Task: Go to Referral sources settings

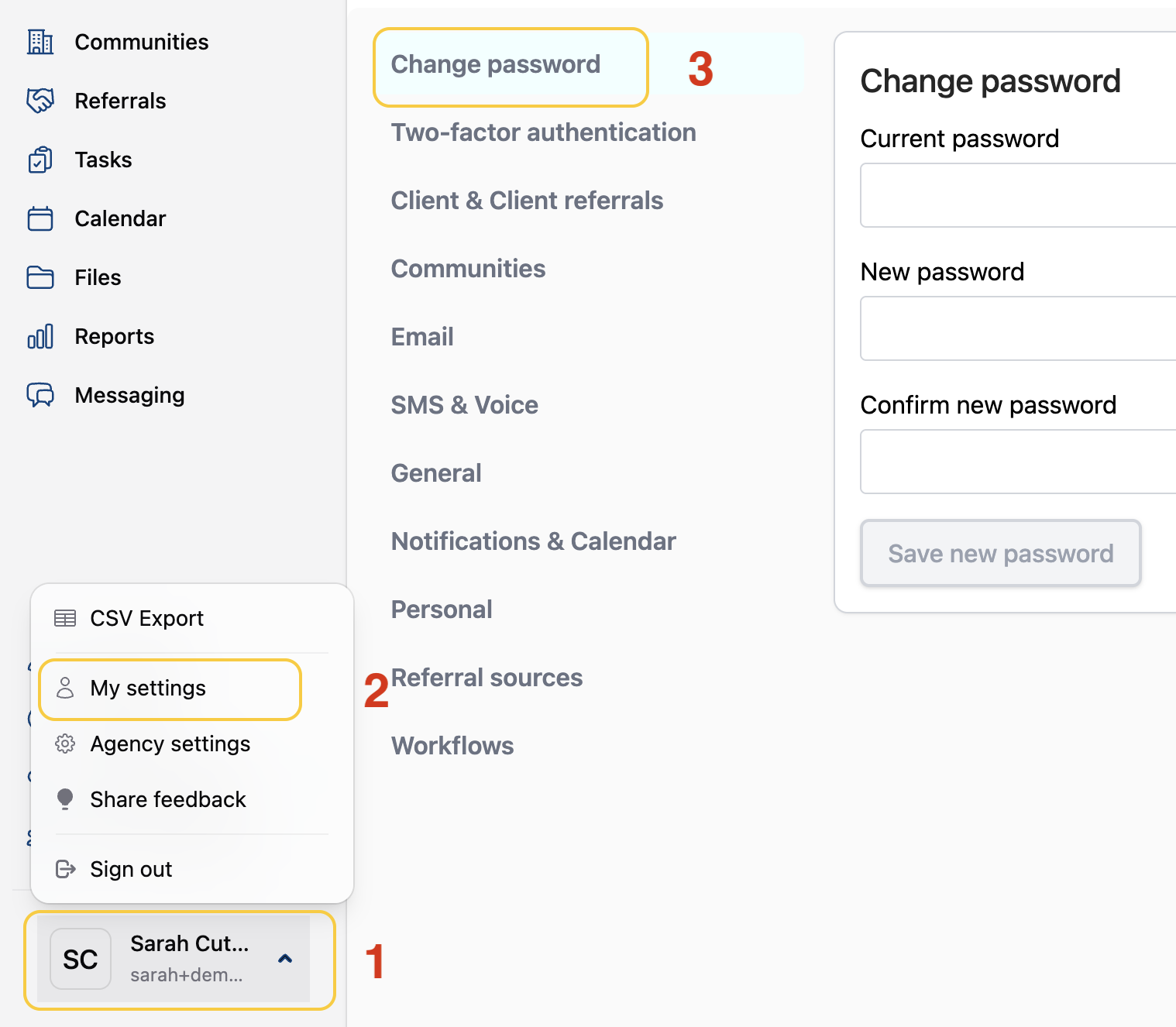Action: [x=487, y=678]
